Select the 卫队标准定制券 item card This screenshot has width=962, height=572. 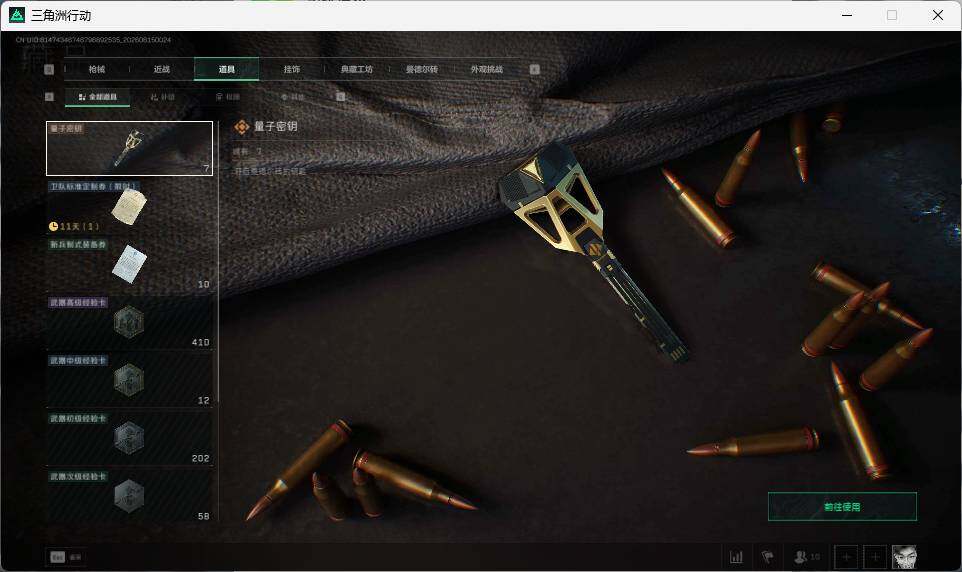point(129,206)
